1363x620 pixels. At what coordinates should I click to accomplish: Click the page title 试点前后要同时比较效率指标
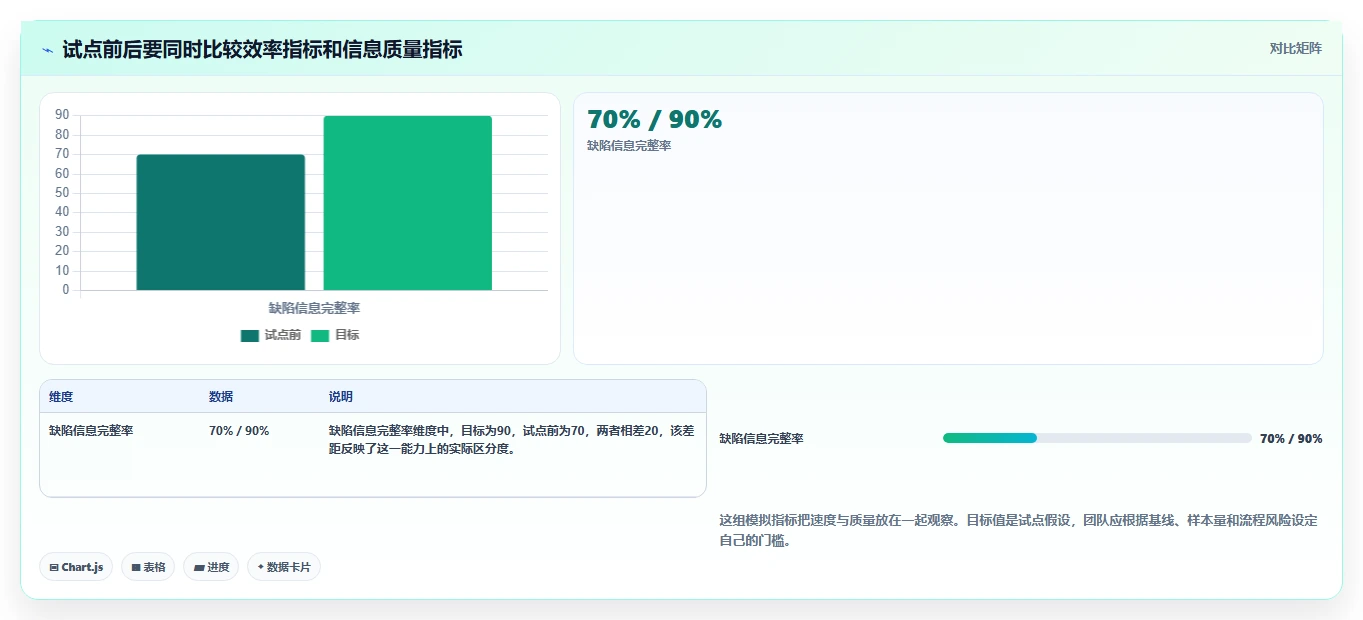[x=262, y=49]
